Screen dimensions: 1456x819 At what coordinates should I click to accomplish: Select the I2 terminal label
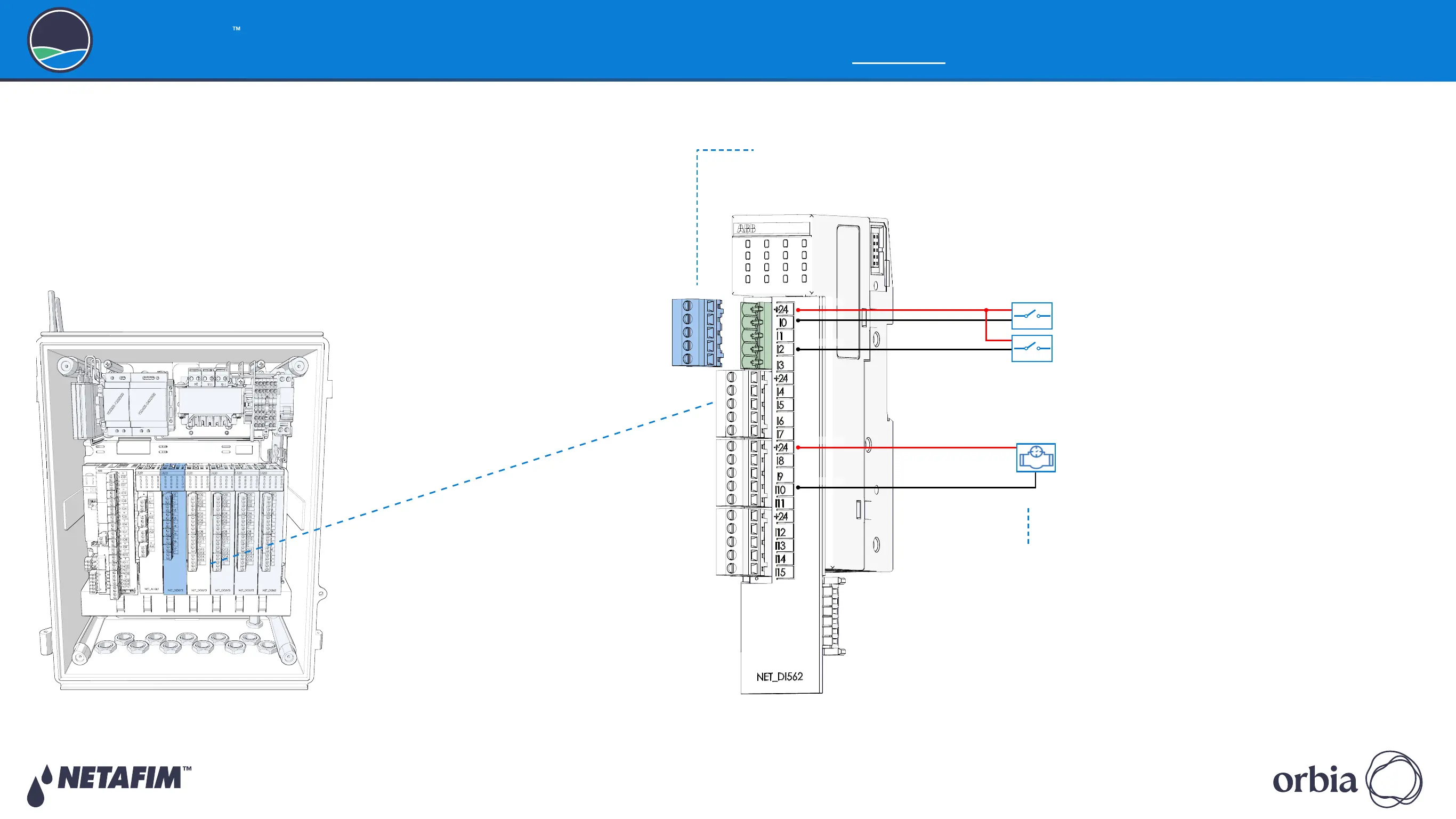coord(783,350)
